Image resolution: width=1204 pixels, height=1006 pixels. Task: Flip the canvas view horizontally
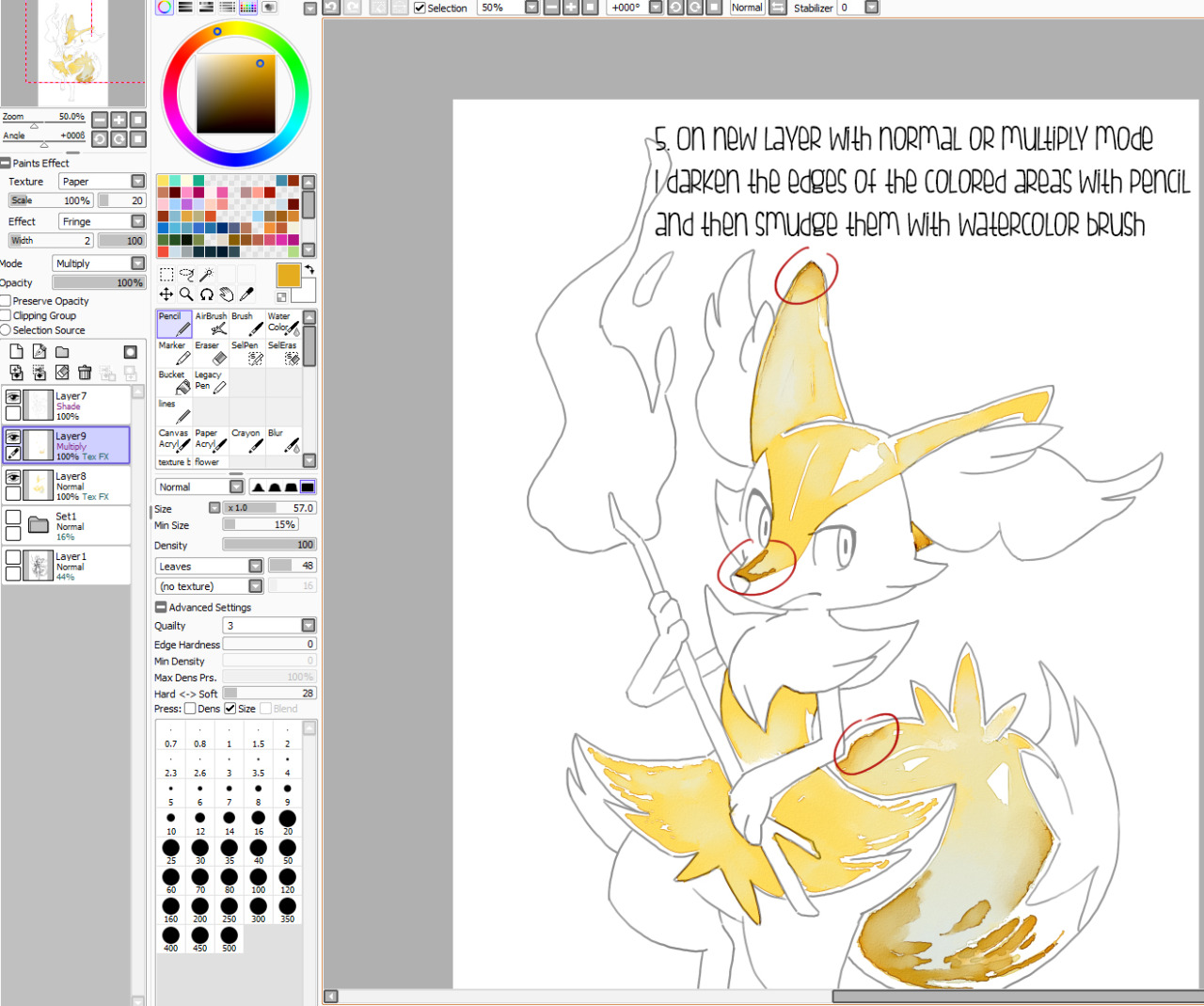tap(777, 8)
